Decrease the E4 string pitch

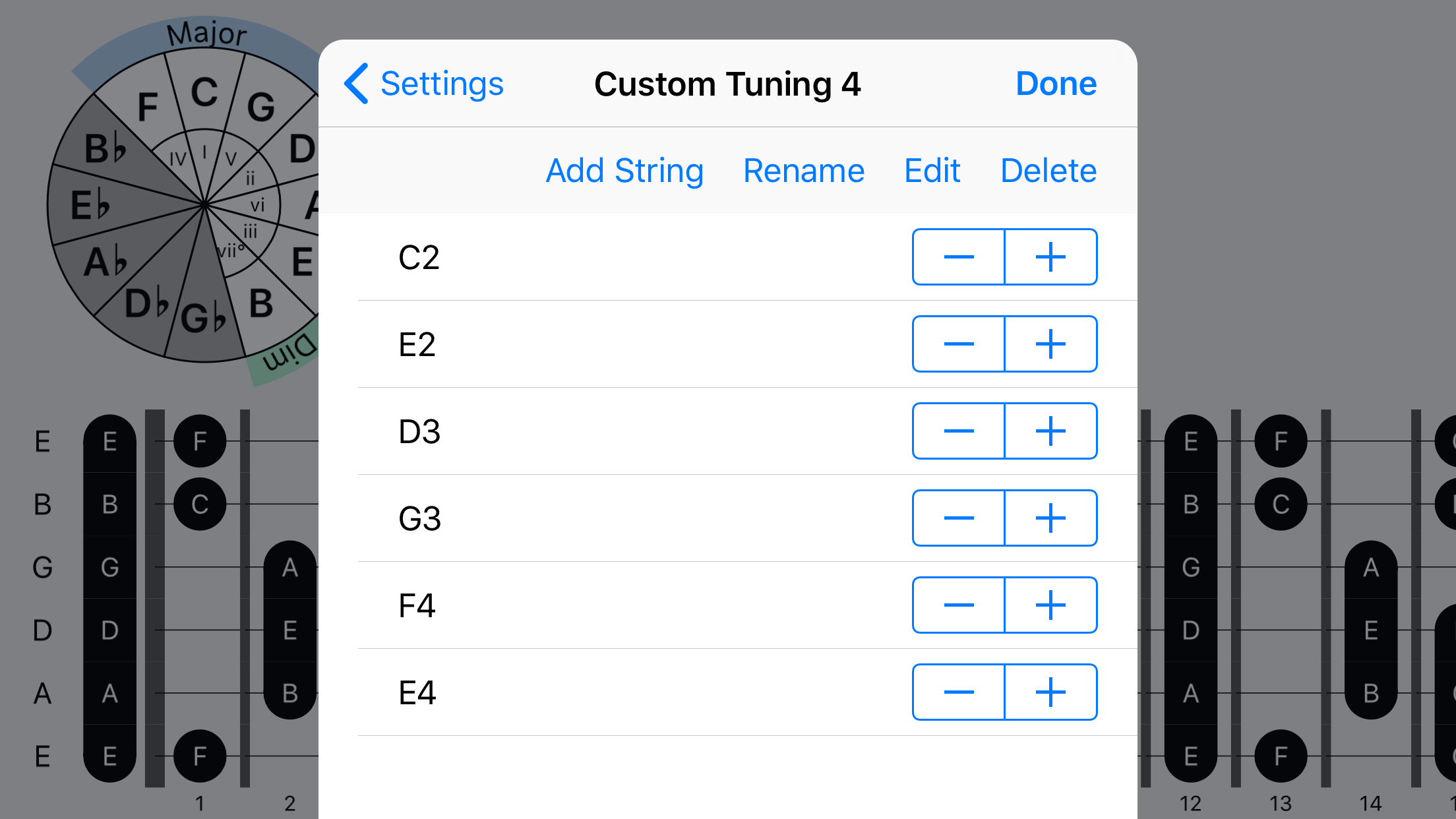pyautogui.click(x=957, y=692)
